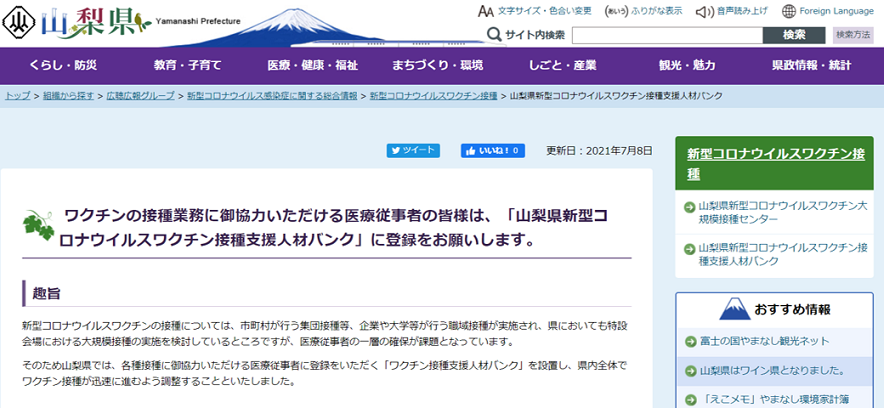Click 新型コロナウイルスワクチン接種 breadcrumb link

click(434, 96)
